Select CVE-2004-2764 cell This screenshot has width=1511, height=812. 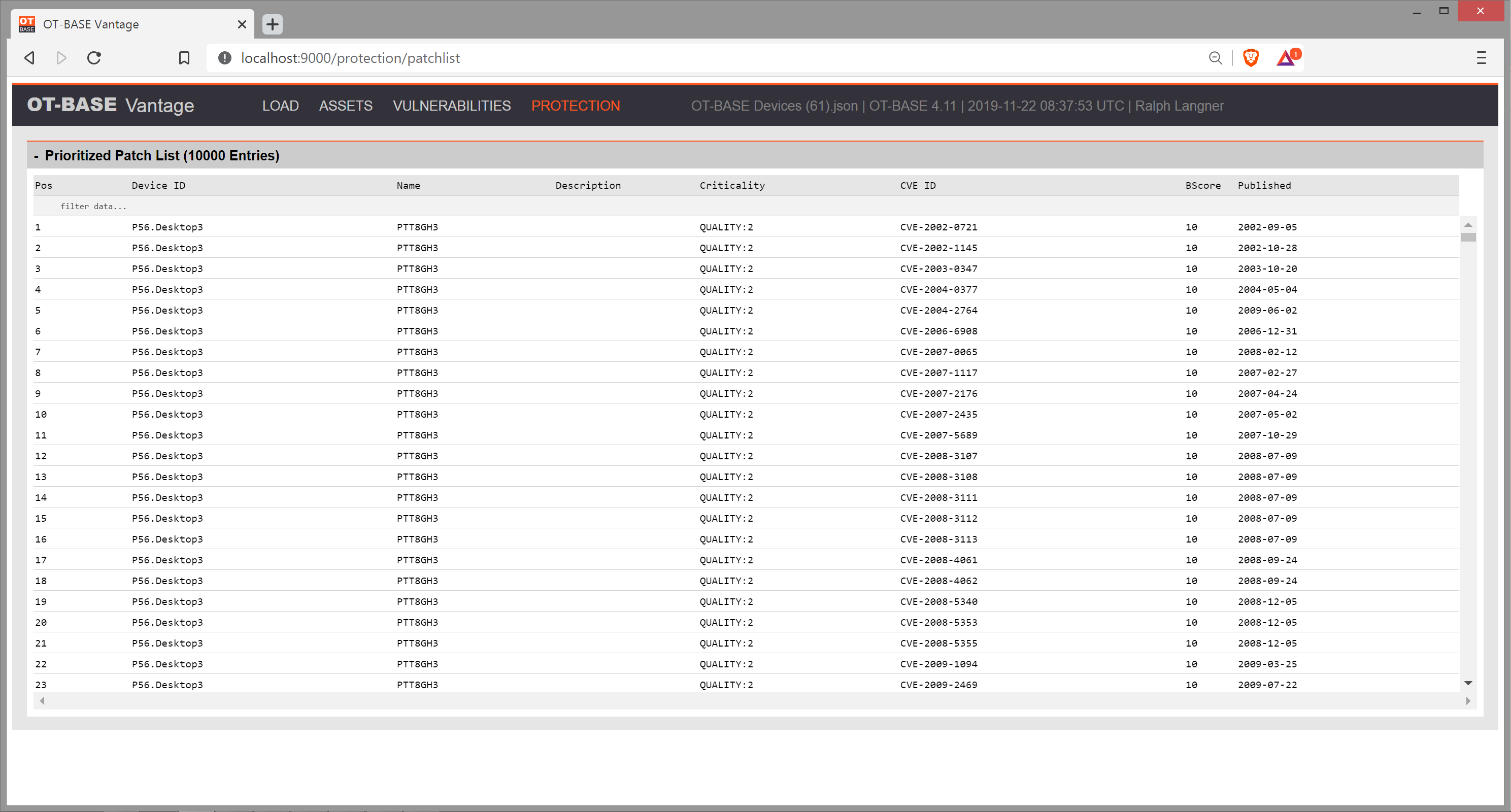pos(938,311)
